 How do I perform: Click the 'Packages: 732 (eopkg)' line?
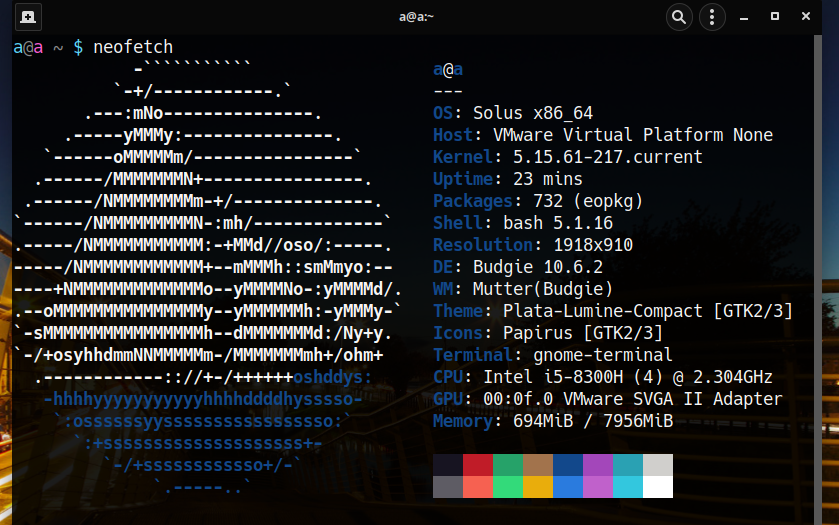(537, 201)
